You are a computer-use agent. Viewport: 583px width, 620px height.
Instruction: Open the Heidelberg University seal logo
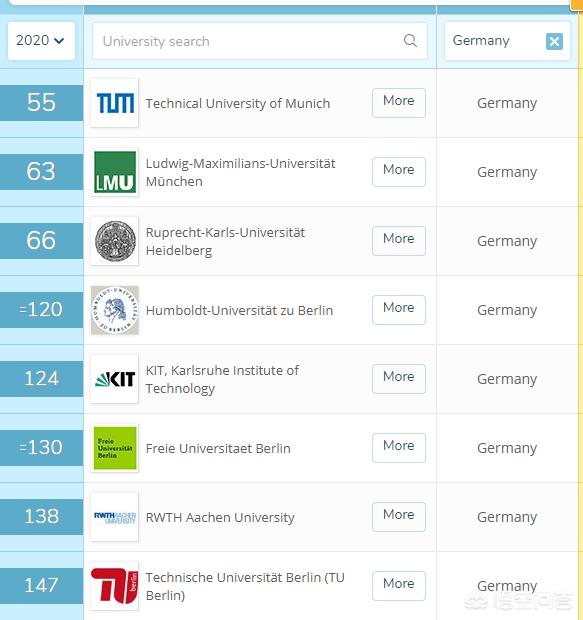[x=115, y=241]
